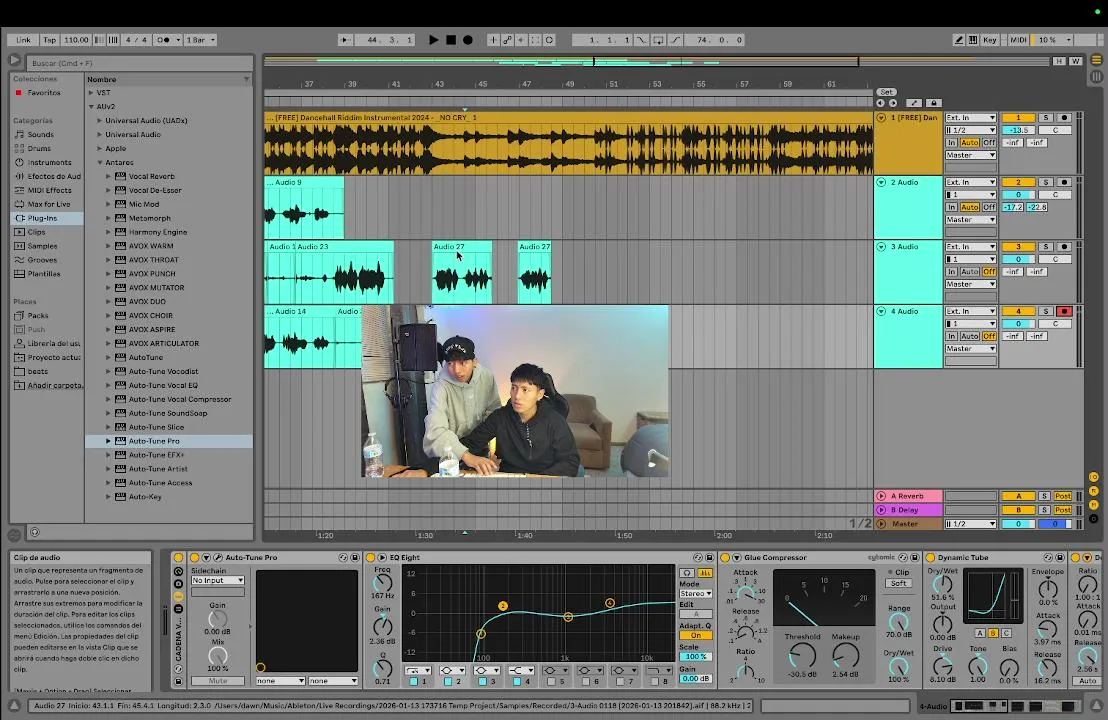Open the Drums category in browser
The image size is (1108, 720).
click(x=39, y=148)
